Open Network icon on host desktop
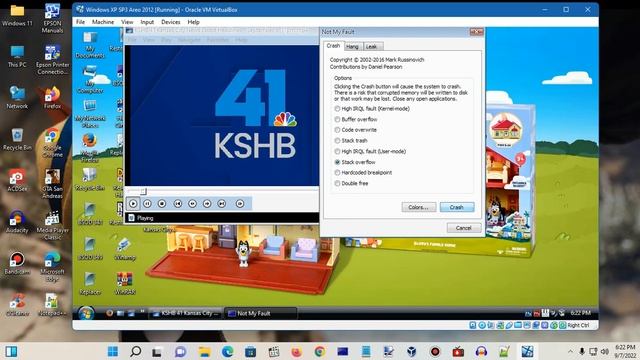Image resolution: width=640 pixels, height=360 pixels. [x=17, y=98]
